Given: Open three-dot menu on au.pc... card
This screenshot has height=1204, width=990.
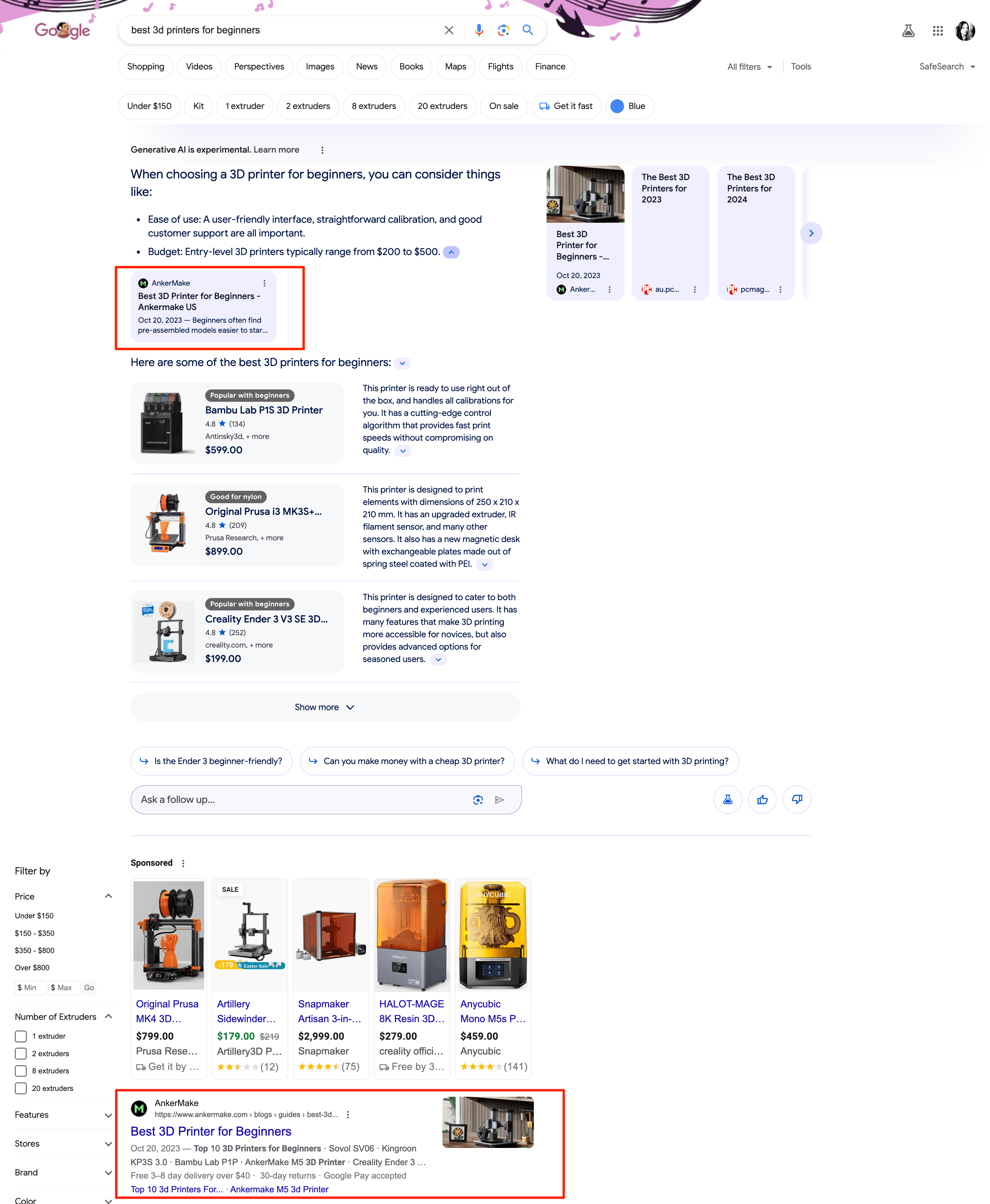Looking at the screenshot, I should (x=695, y=290).
